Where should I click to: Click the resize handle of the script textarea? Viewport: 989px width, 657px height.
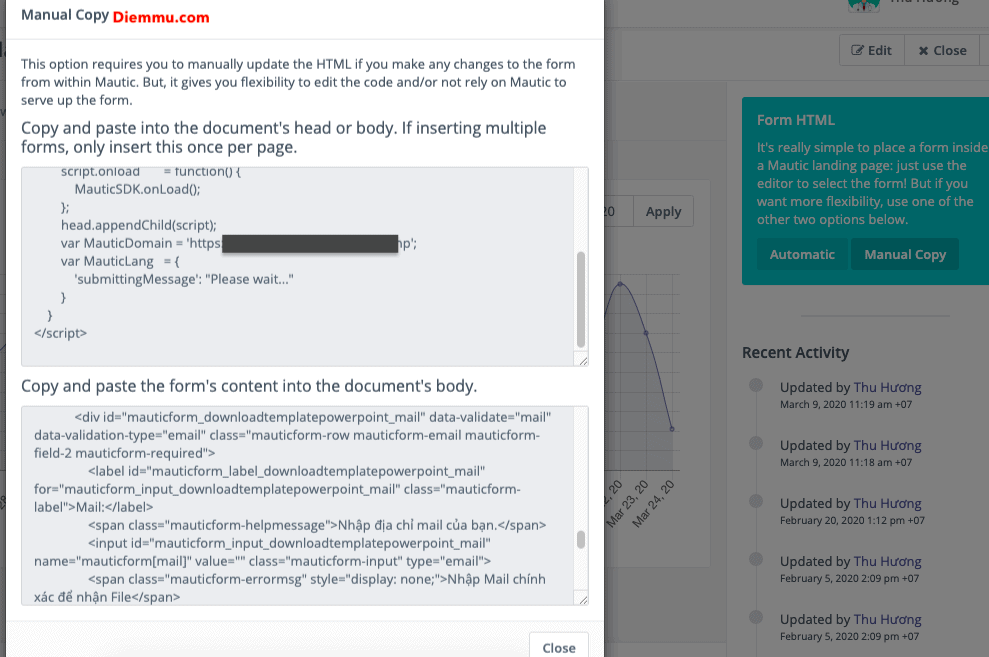(x=583, y=361)
